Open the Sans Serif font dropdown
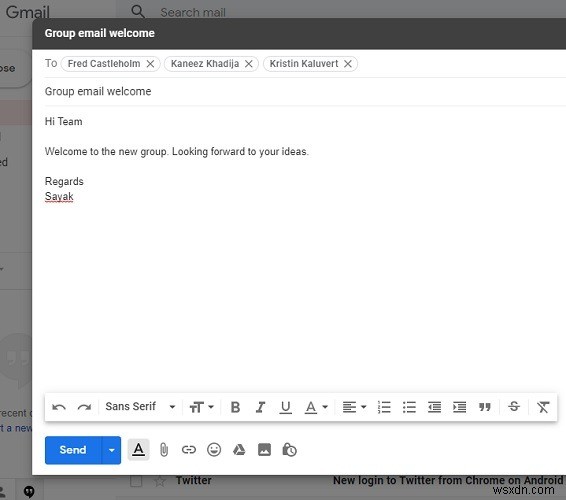This screenshot has height=500, width=566. pyautogui.click(x=140, y=407)
